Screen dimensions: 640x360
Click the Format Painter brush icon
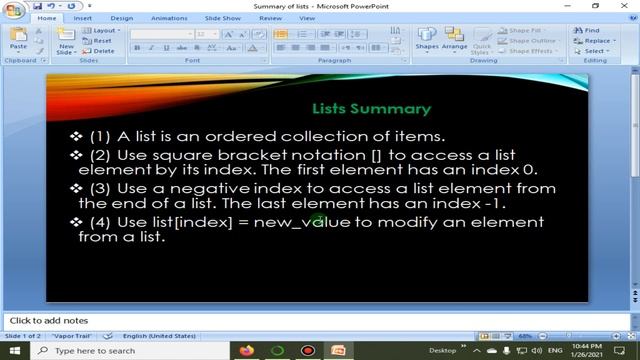(x=39, y=51)
